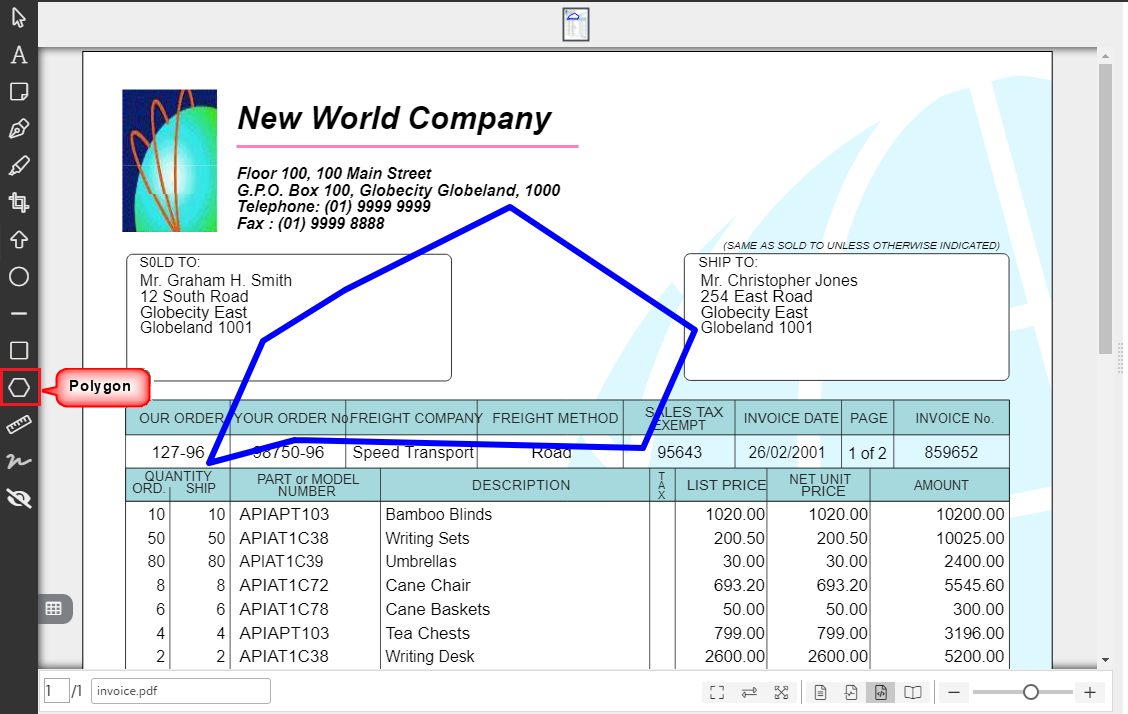Viewport: 1128px width, 714px height.
Task: Click the invoice.pdf file name field
Action: tap(180, 691)
